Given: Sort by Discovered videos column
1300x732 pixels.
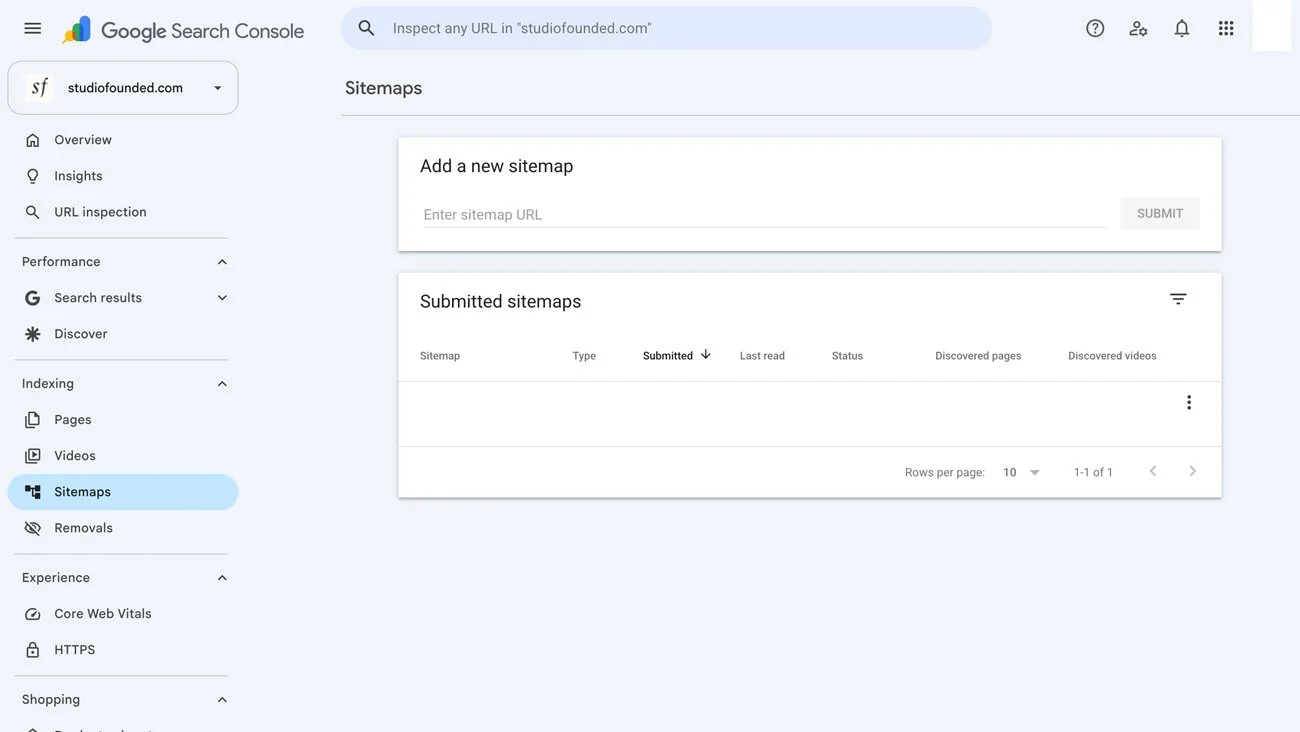Looking at the screenshot, I should pyautogui.click(x=1112, y=356).
